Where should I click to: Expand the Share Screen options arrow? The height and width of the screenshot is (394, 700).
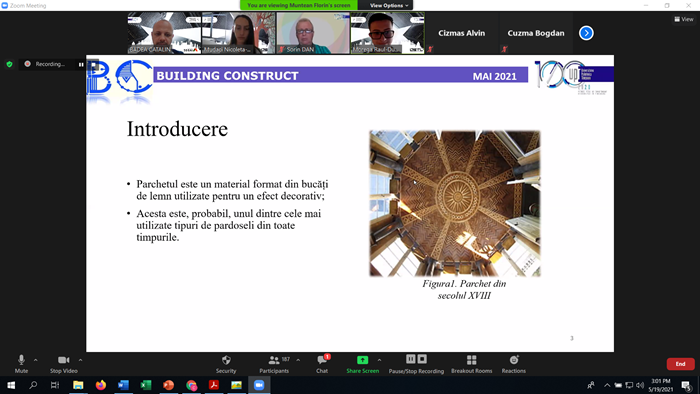379,360
